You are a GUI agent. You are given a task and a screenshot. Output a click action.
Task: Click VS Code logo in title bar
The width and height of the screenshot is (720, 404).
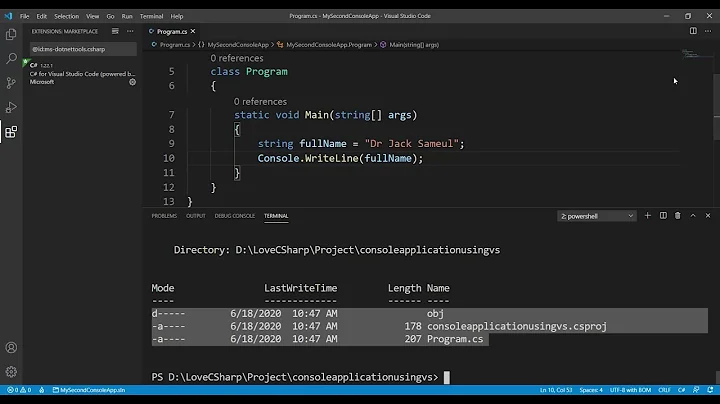pos(8,16)
